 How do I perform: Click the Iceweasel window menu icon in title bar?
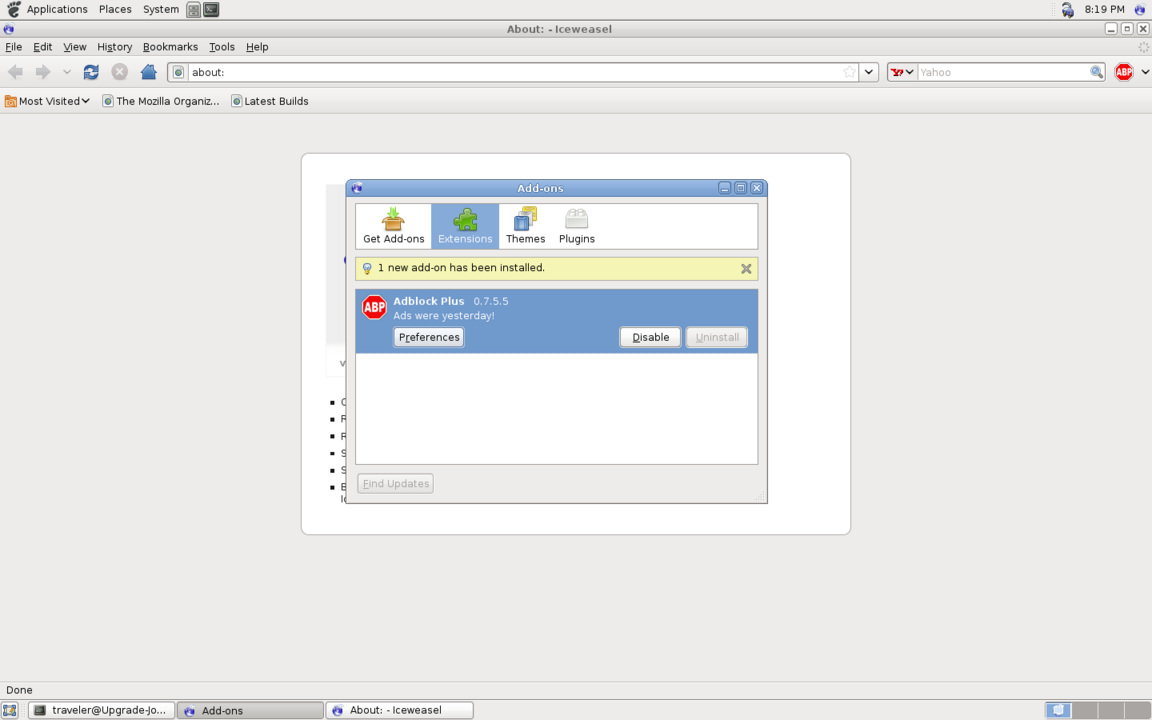click(x=9, y=29)
